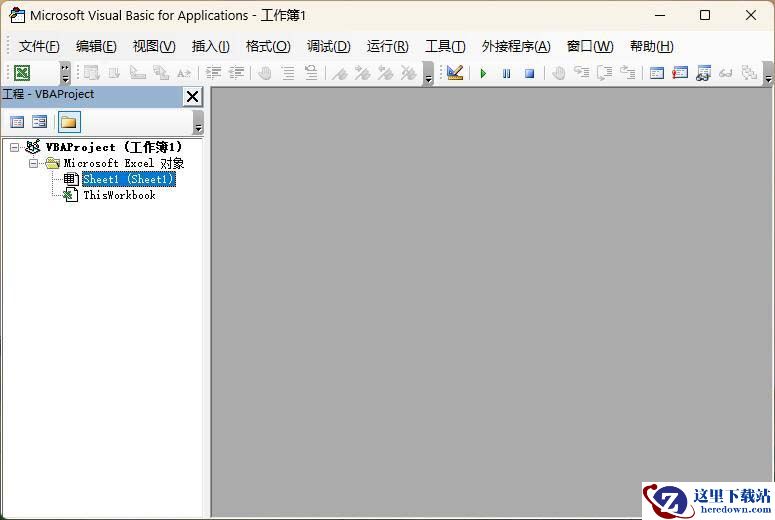Run the macro with green play button
775x520 pixels.
pos(483,73)
